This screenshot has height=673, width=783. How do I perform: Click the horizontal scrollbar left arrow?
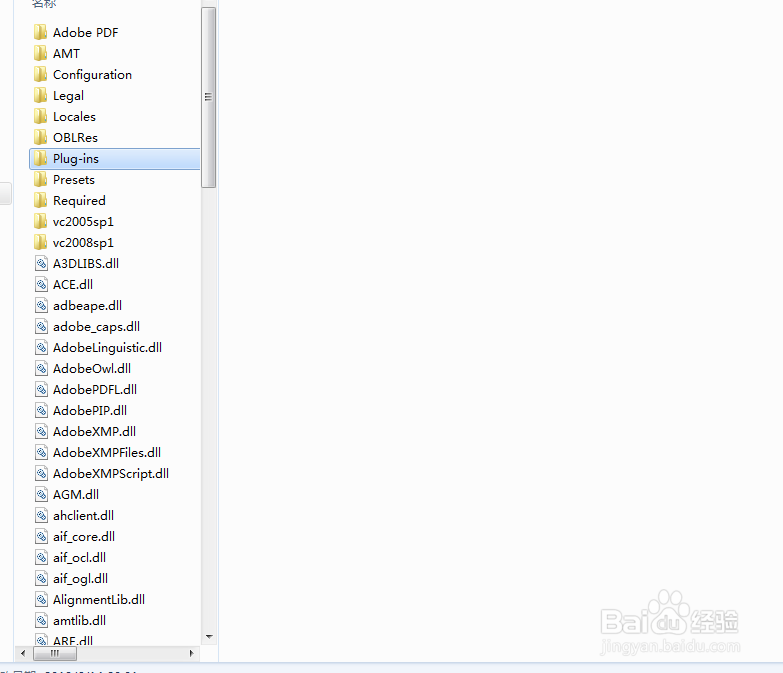[x=23, y=653]
